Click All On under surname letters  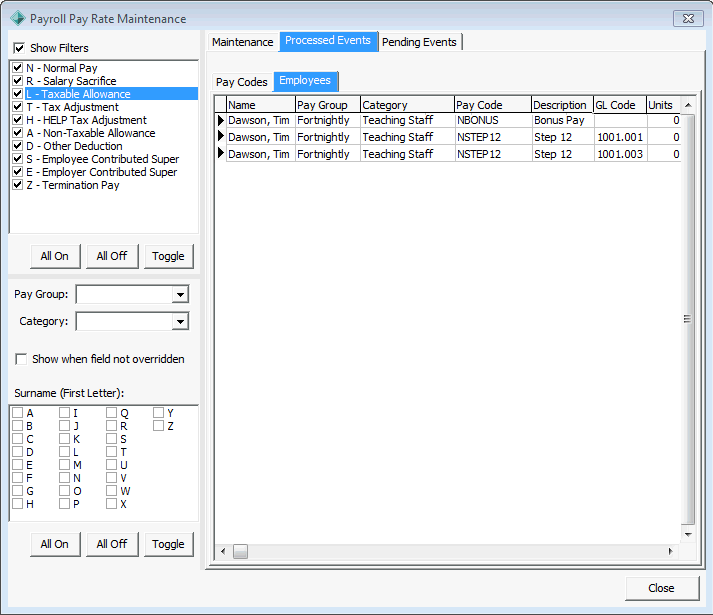55,544
